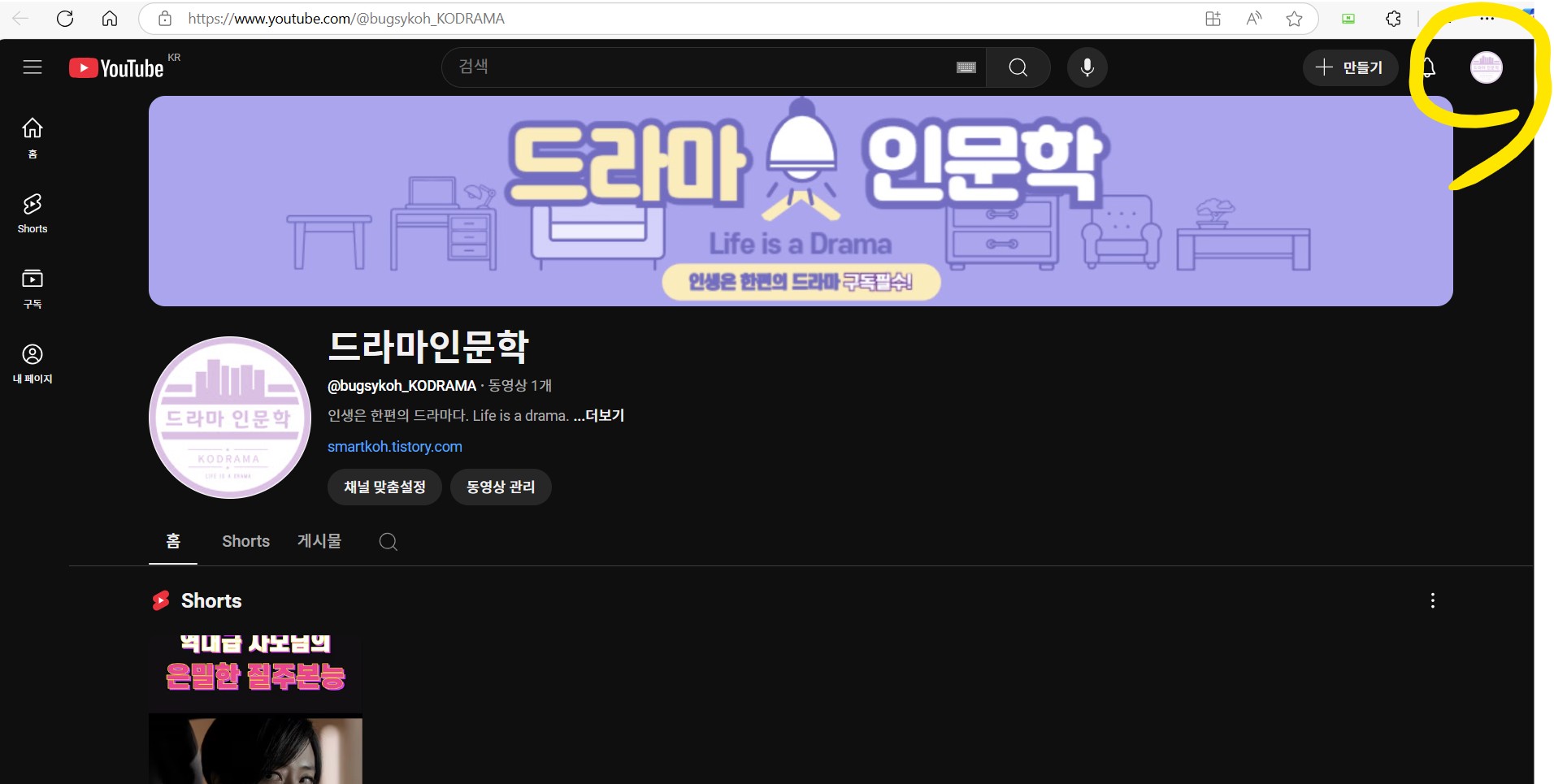This screenshot has width=1554, height=784.
Task: Open the account avatar menu
Action: [x=1486, y=67]
